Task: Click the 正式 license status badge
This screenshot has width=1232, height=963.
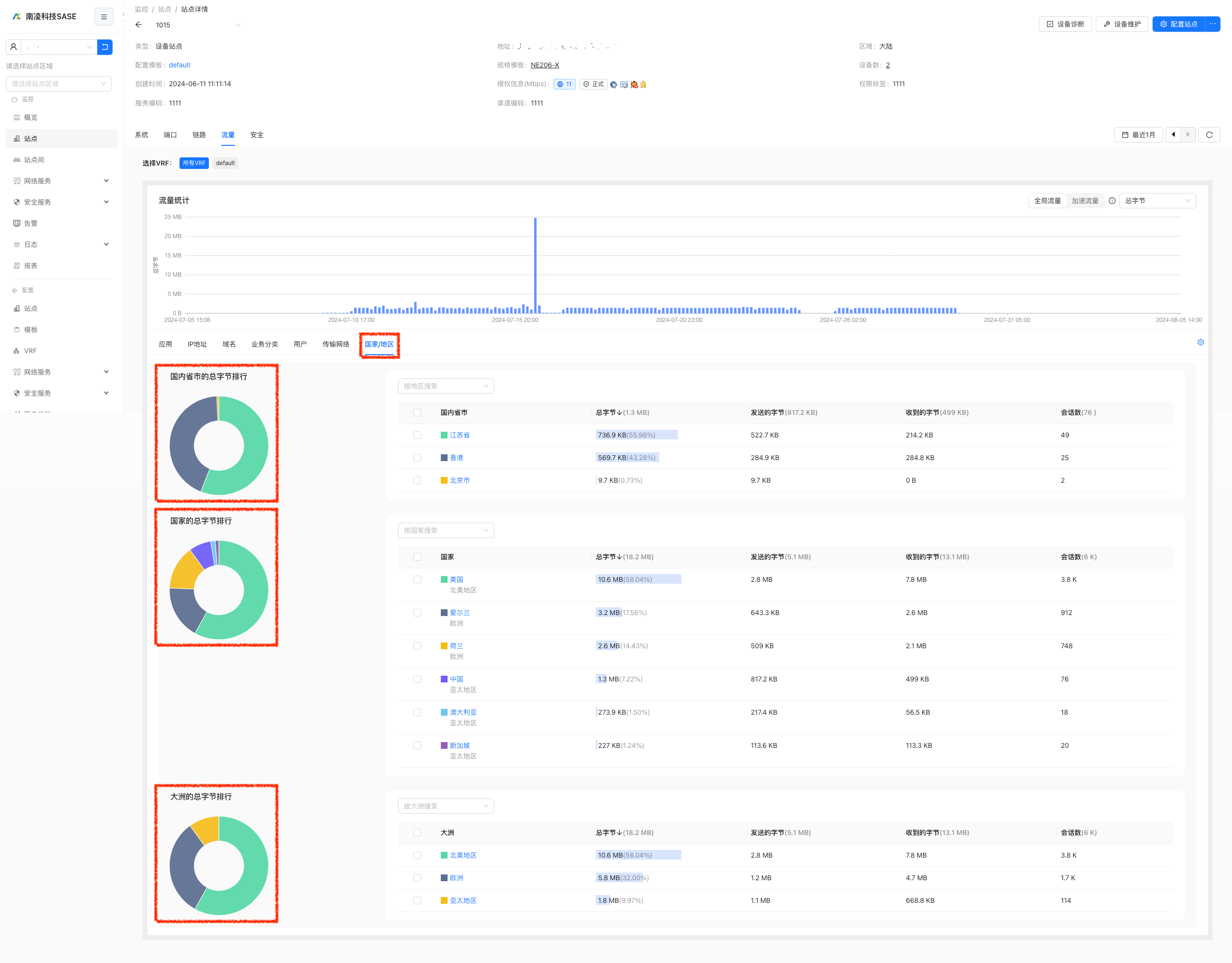Action: [x=593, y=84]
